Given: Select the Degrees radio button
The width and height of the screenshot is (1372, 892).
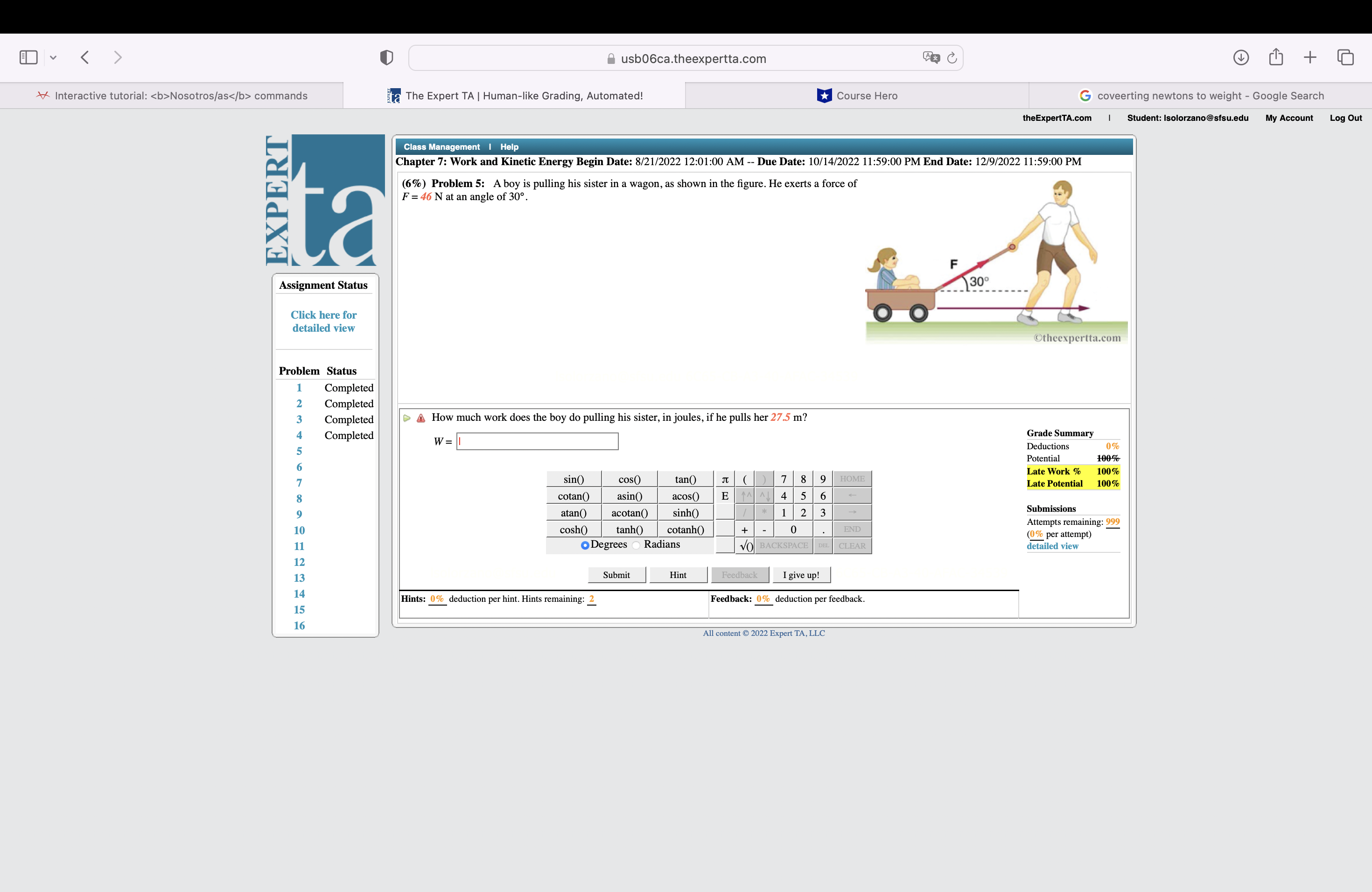Looking at the screenshot, I should pyautogui.click(x=585, y=544).
